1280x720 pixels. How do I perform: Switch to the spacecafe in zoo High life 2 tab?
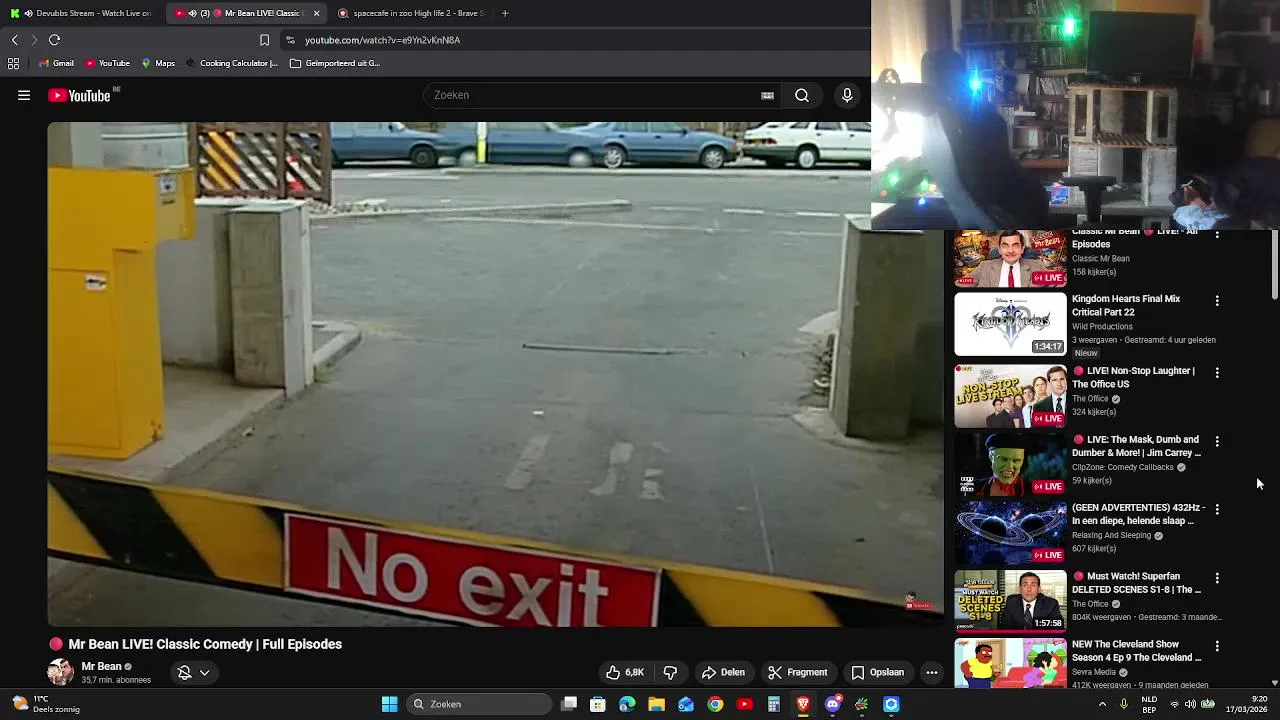(x=410, y=13)
